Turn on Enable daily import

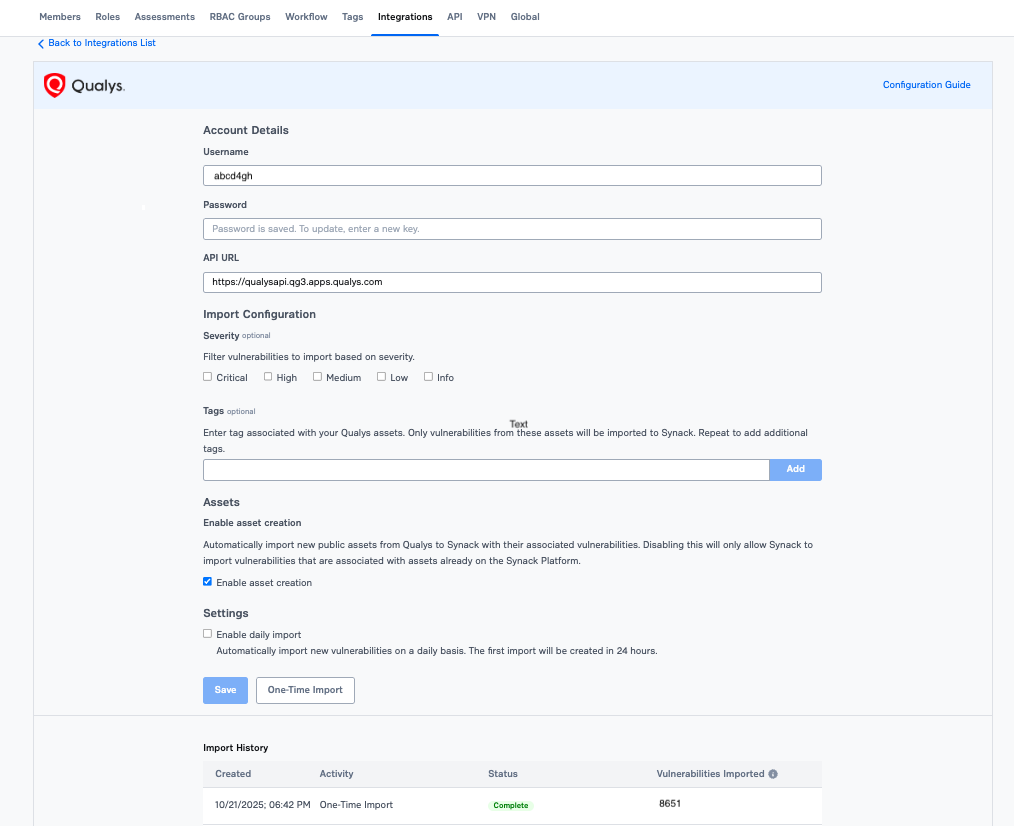pos(208,634)
